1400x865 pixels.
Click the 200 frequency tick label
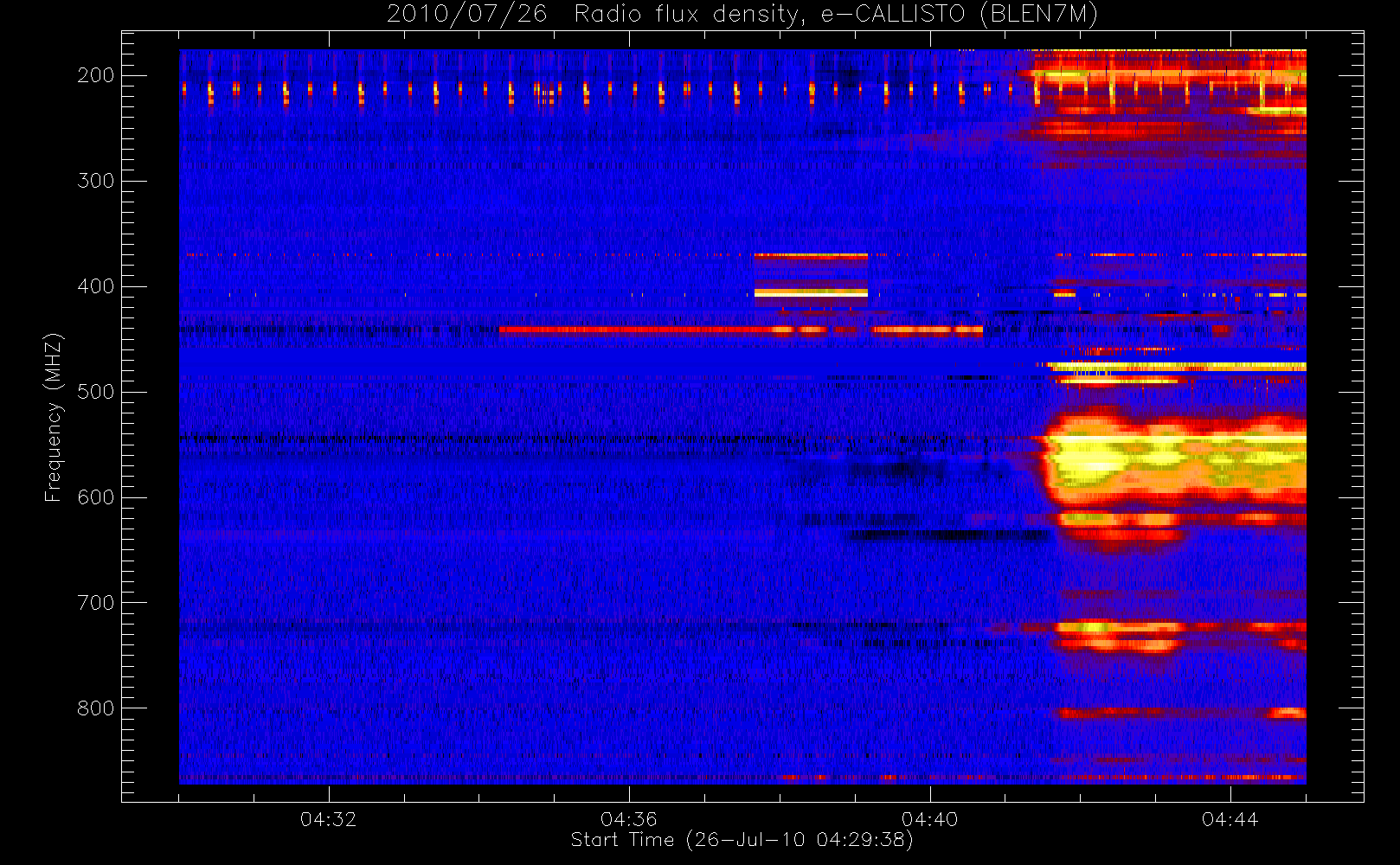point(95,75)
